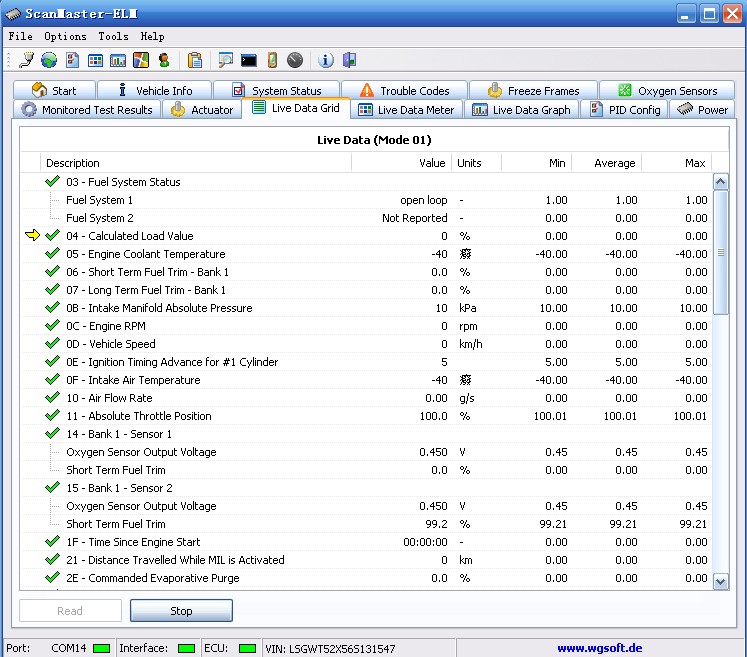Toggle the checkmark for 03 - Fuel System Status
The height and width of the screenshot is (657, 747).
pyautogui.click(x=52, y=182)
